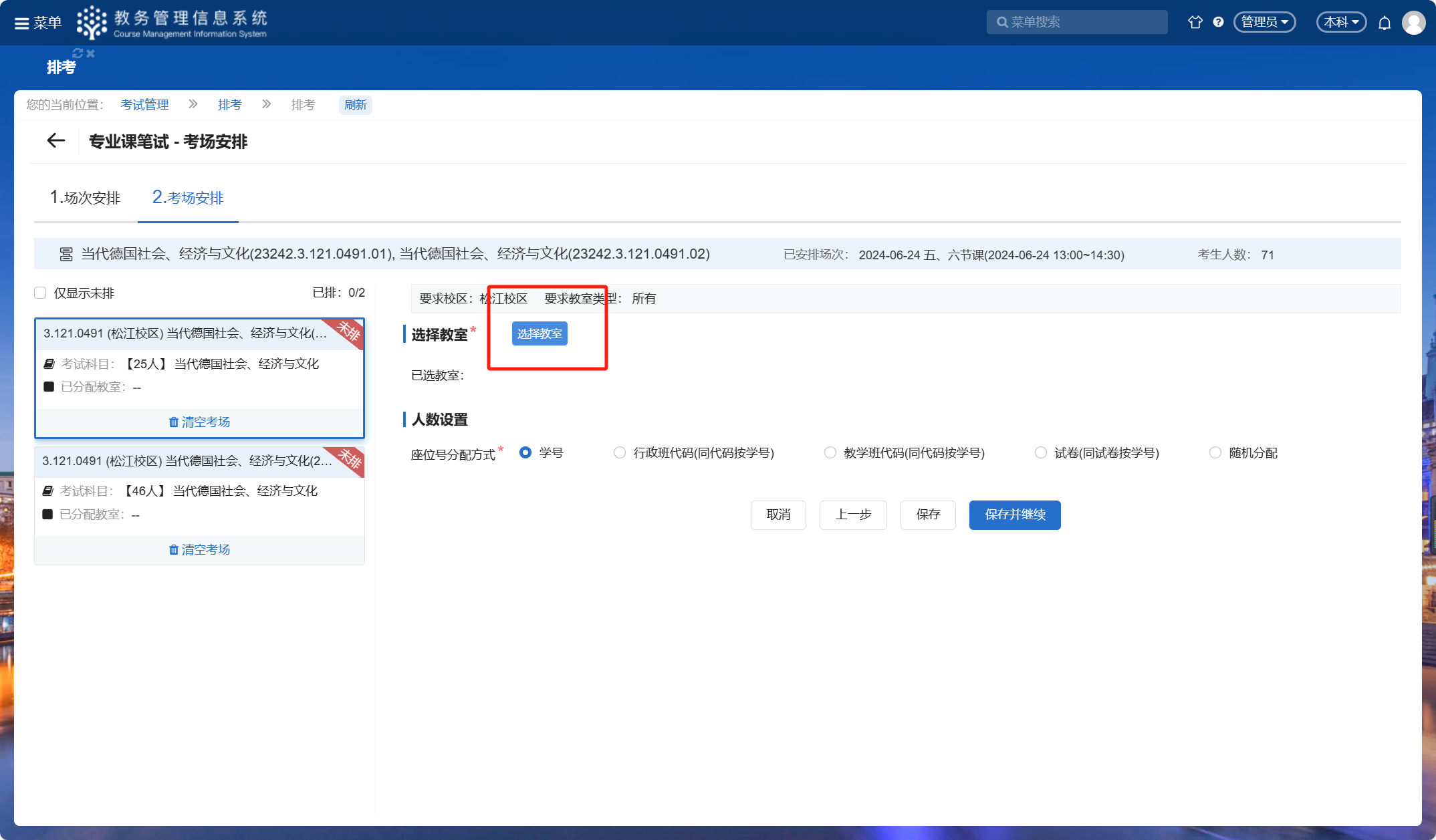
Task: Click 考试管理 breadcrumb link
Action: [144, 105]
